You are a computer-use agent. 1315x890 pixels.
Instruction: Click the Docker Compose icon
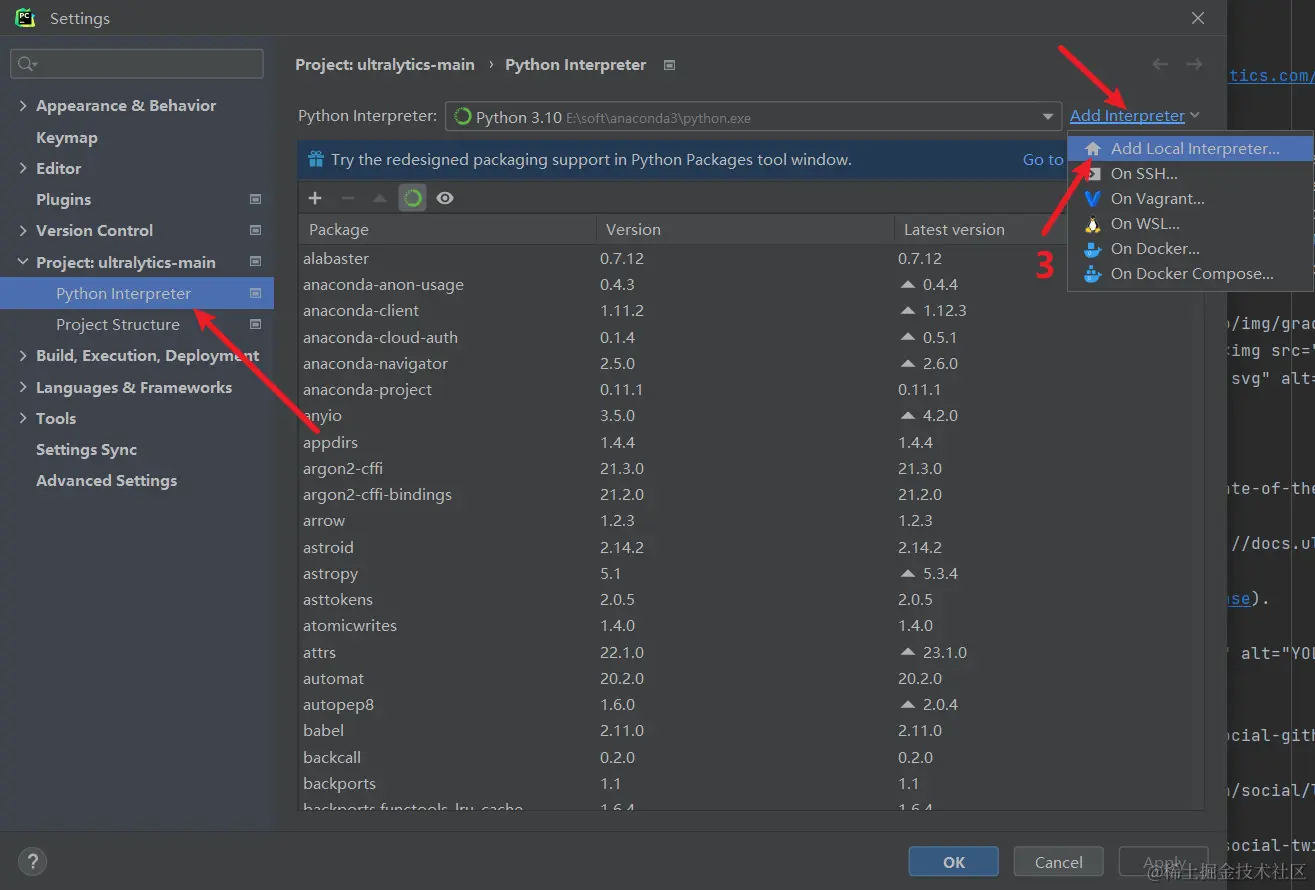[x=1093, y=273]
